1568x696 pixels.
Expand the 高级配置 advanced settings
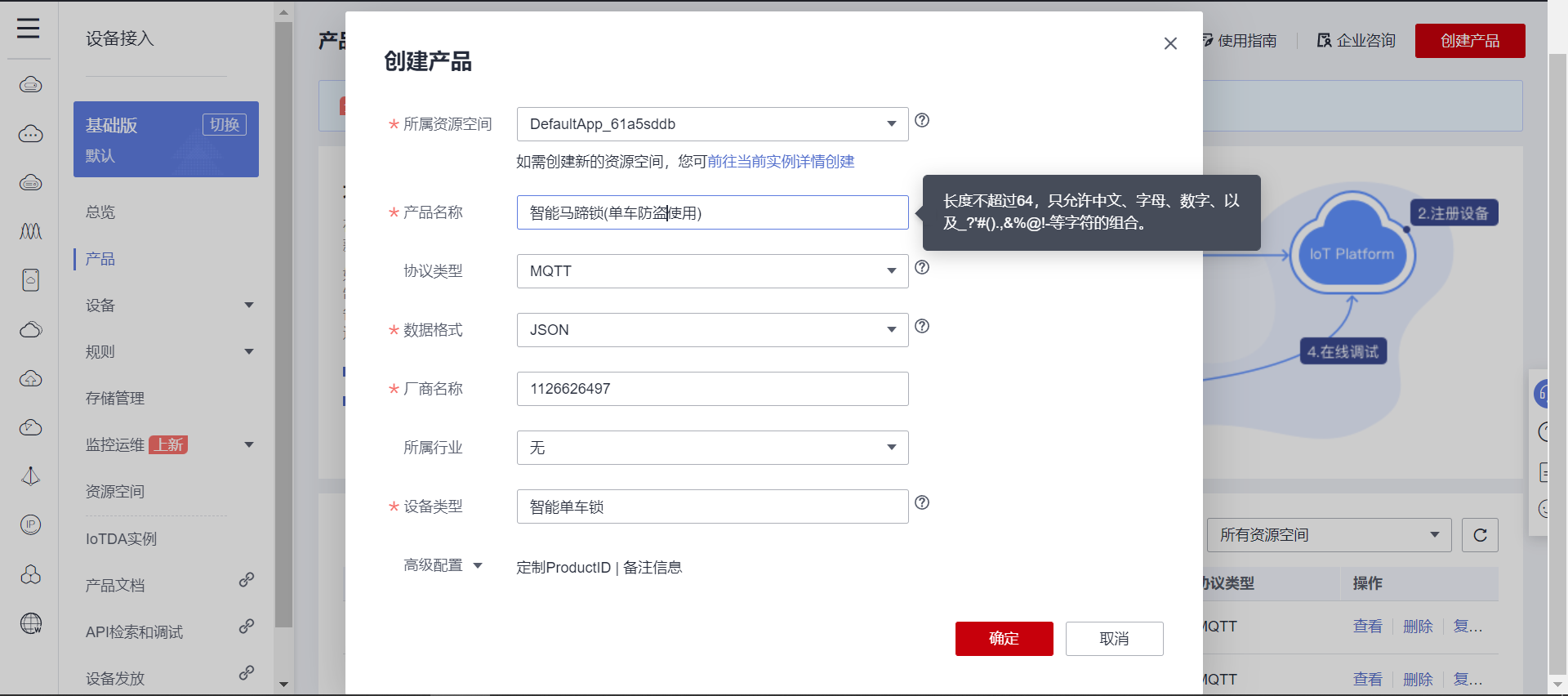click(443, 565)
